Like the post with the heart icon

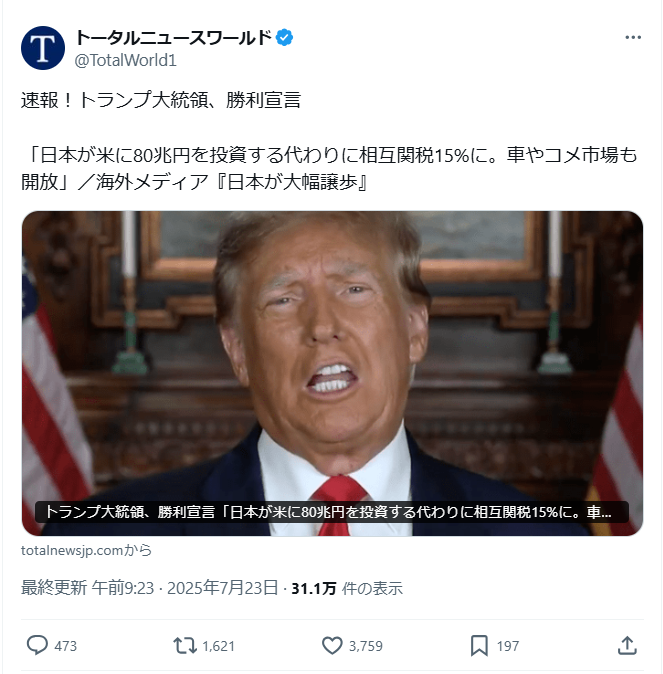click(x=332, y=646)
